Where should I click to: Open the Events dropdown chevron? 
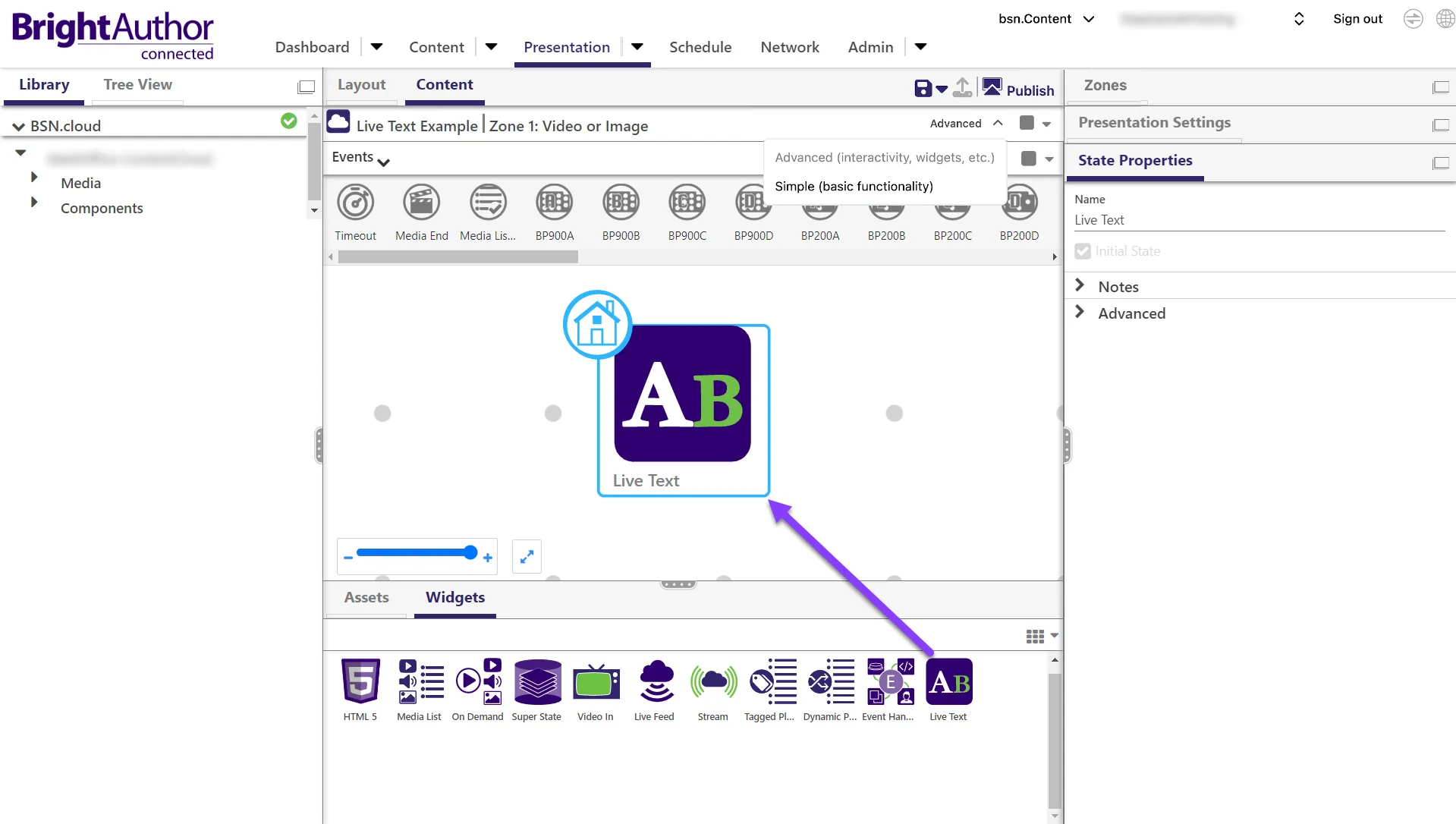(383, 162)
